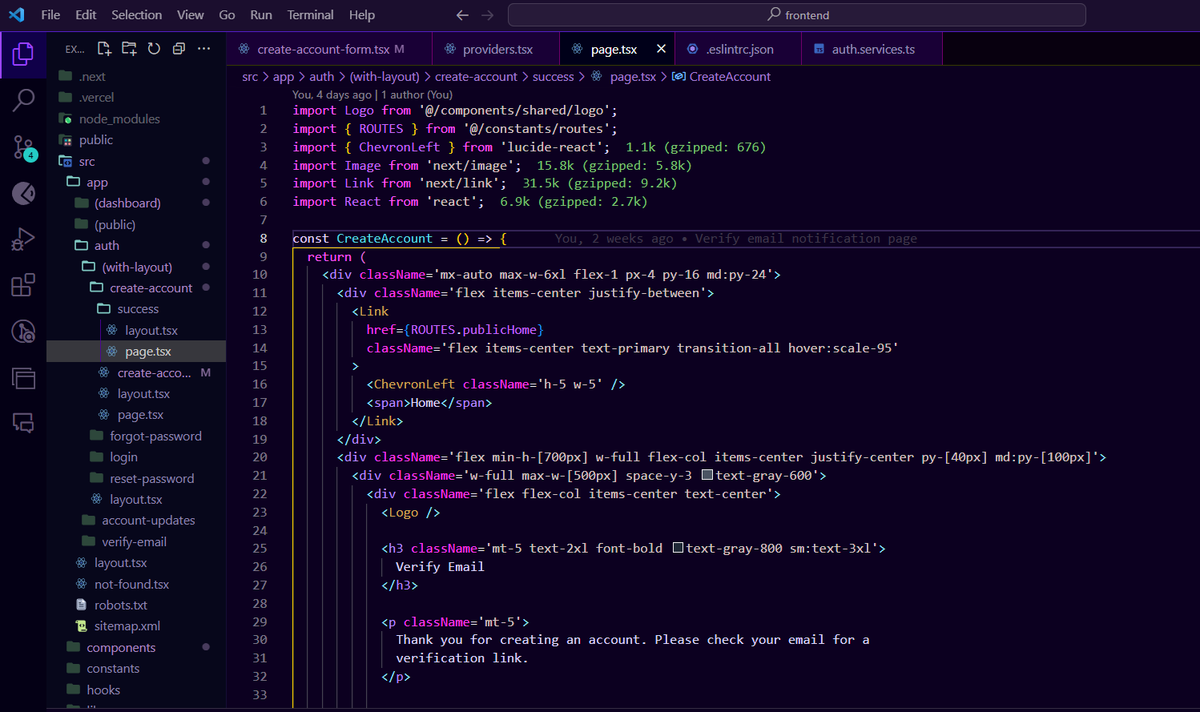Open the circular git-branch icon view in the activity bar

click(23, 331)
